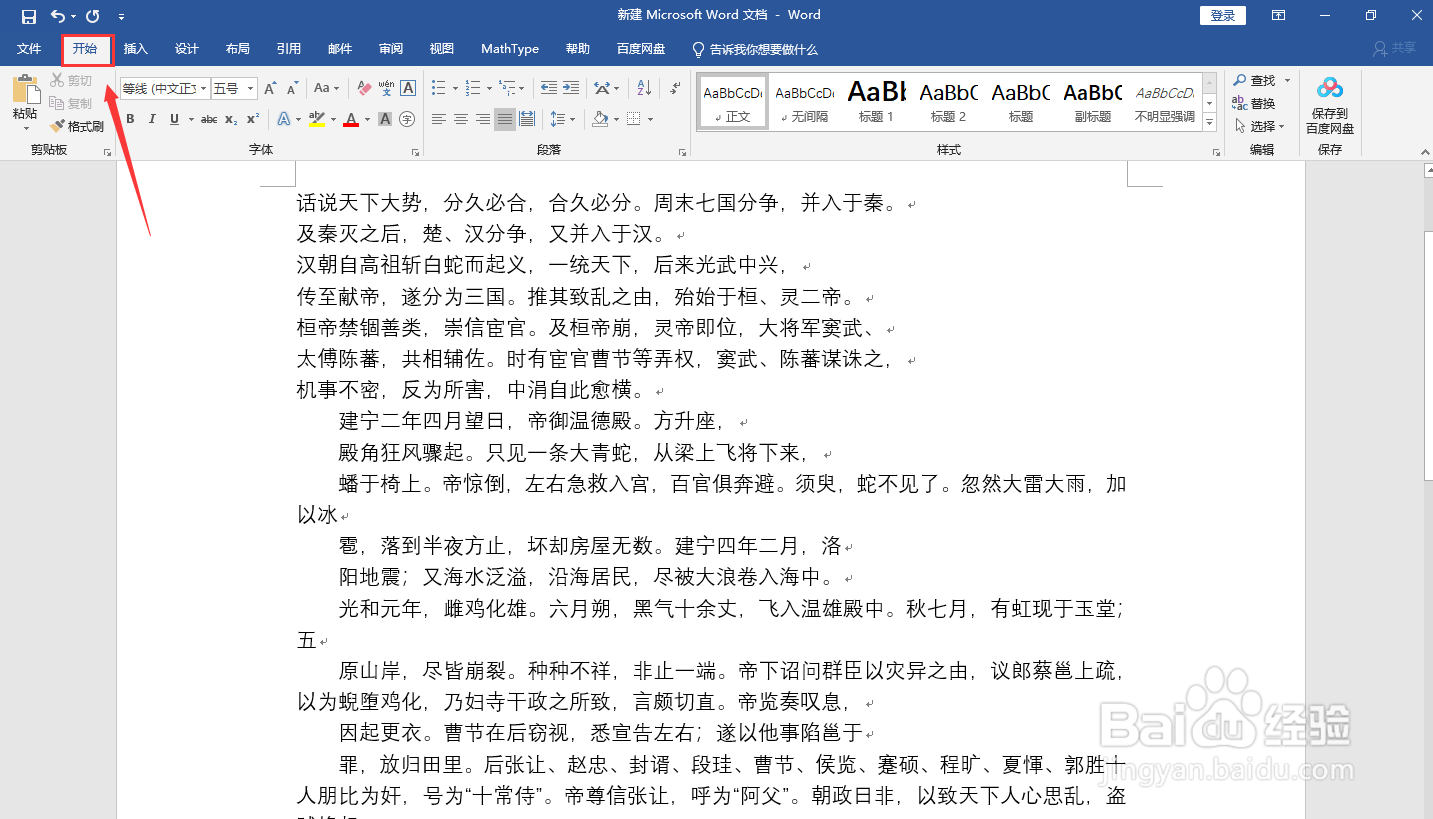Click the Text Effects outlined A icon
Image resolution: width=1433 pixels, height=819 pixels.
(283, 120)
